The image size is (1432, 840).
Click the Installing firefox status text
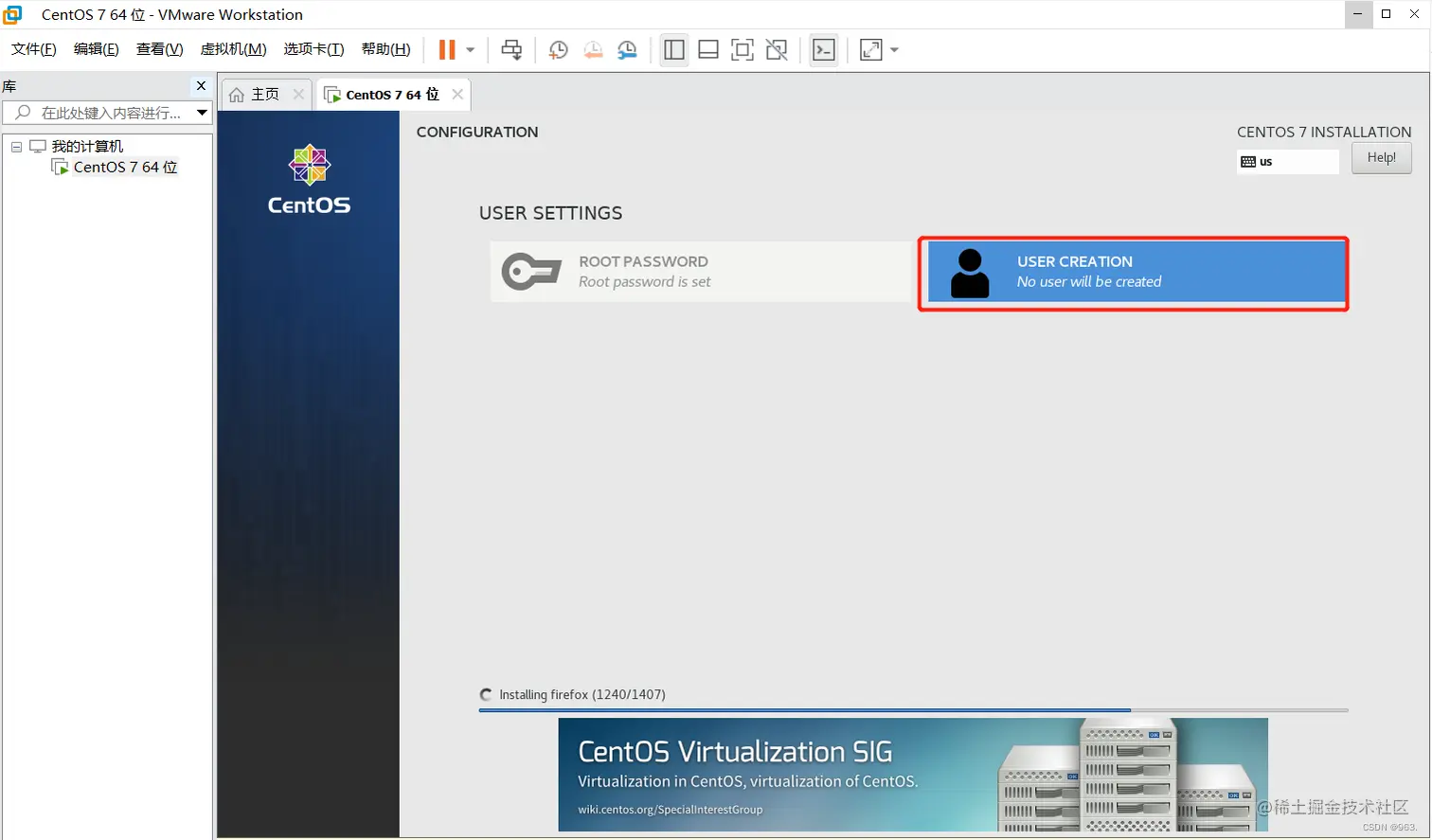point(582,694)
